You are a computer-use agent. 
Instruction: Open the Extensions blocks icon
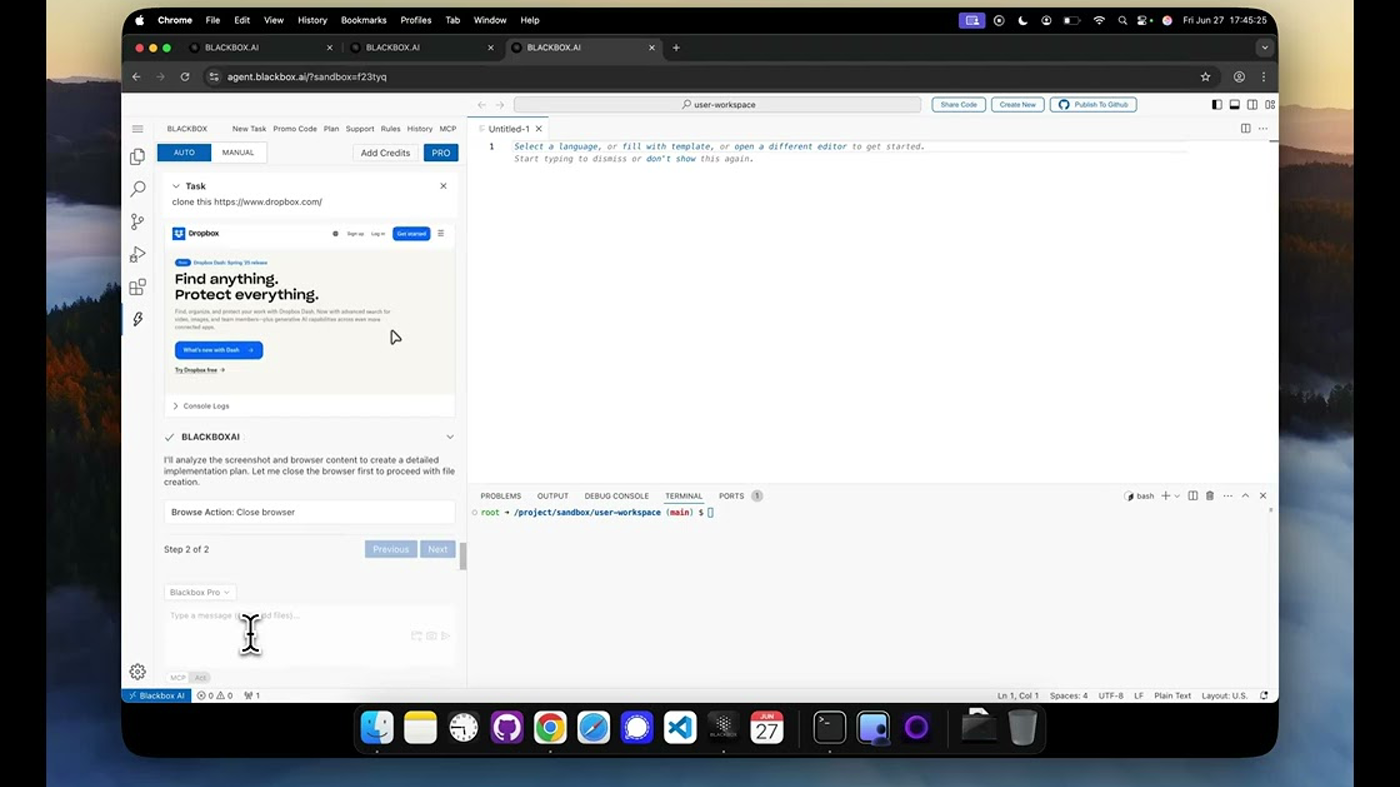(138, 288)
